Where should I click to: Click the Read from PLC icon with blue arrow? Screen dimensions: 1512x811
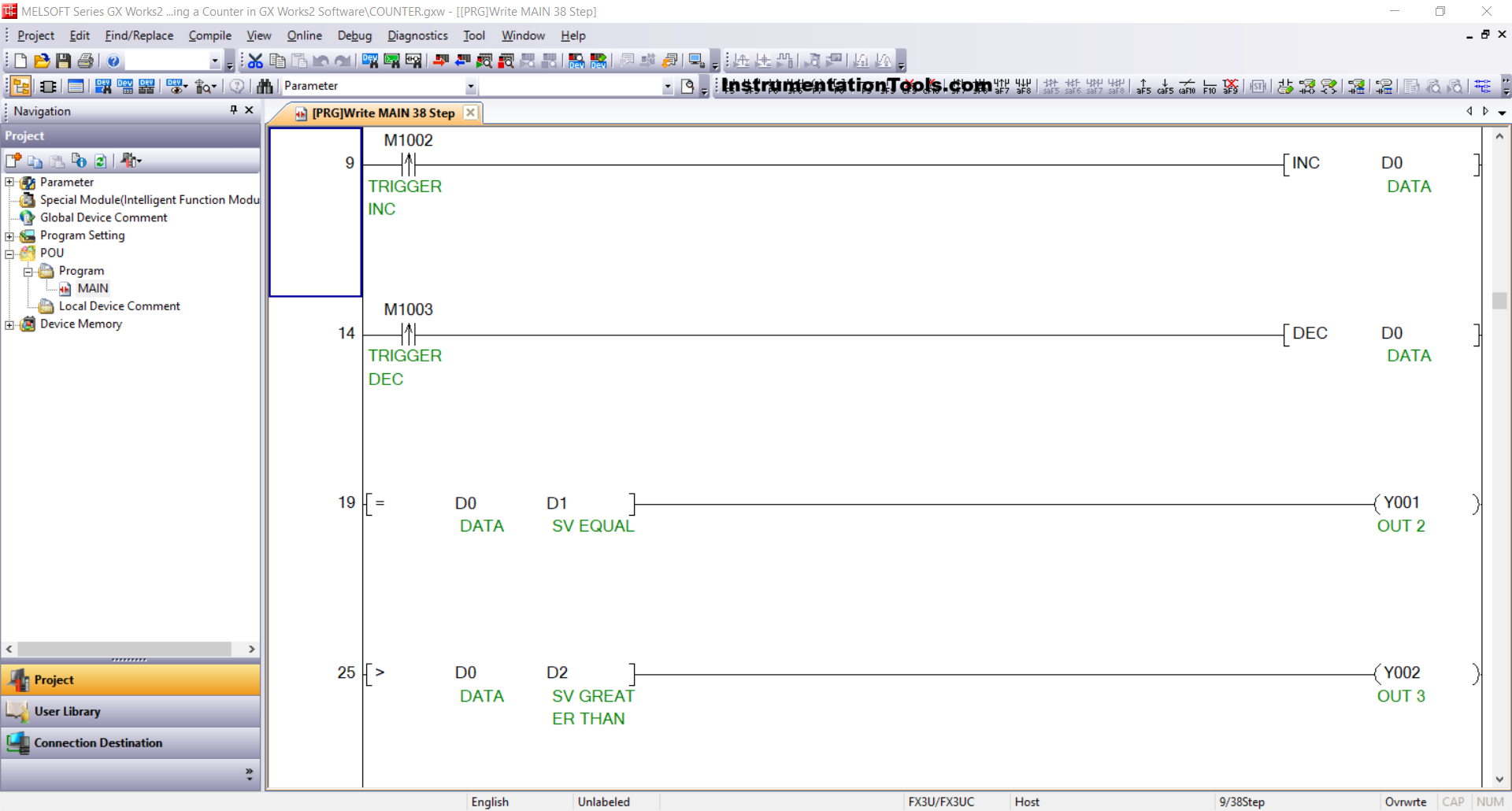click(x=463, y=61)
